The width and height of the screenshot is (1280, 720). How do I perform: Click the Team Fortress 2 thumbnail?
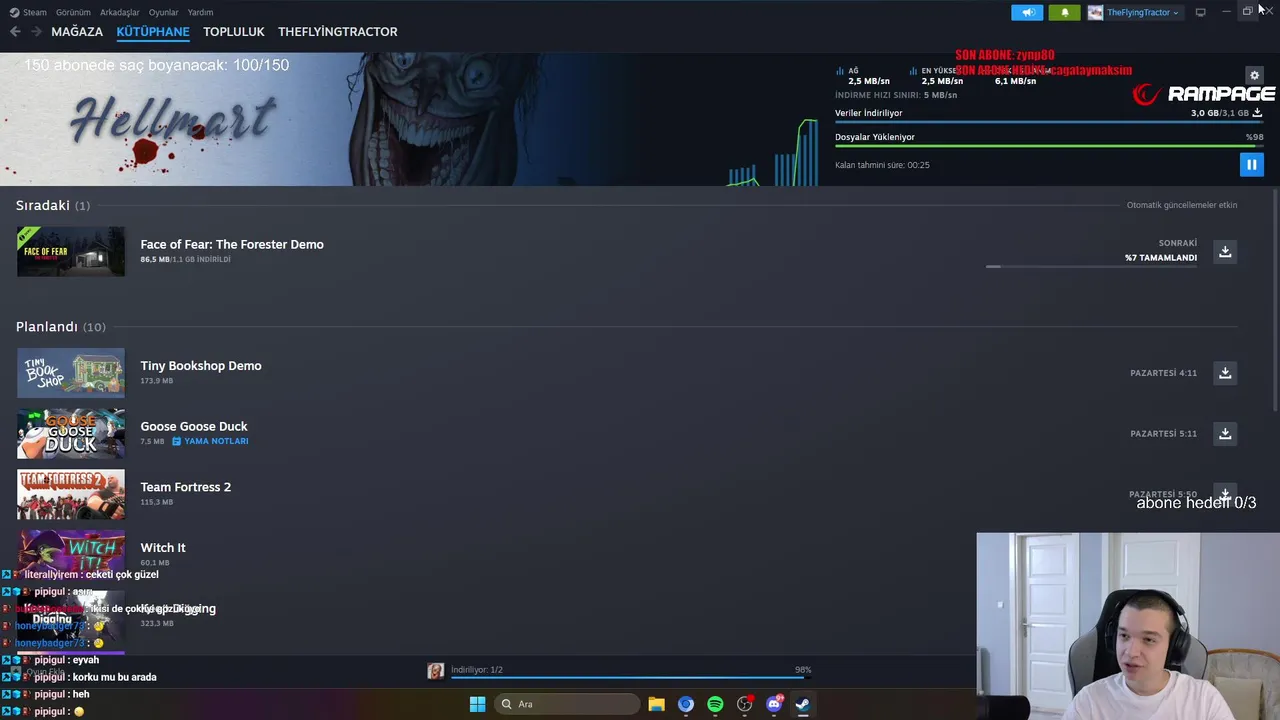(x=71, y=494)
